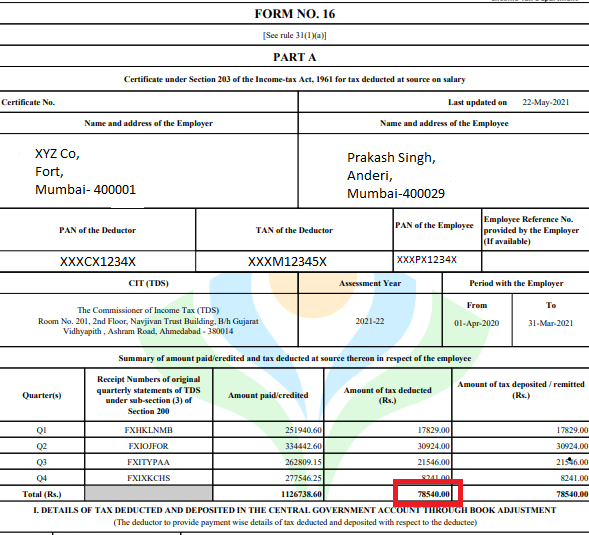The height and width of the screenshot is (535, 589).
Task: Select the Q4 row label
Action: [x=41, y=478]
